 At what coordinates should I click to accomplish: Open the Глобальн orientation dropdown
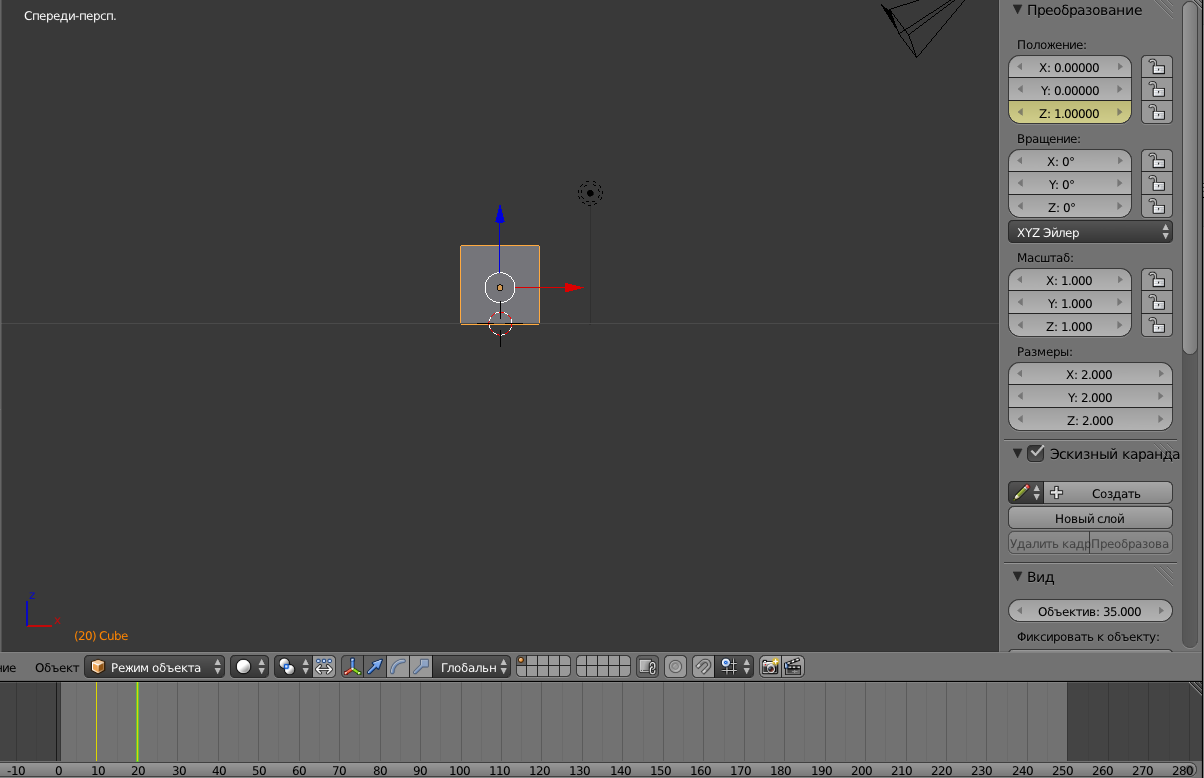click(471, 666)
